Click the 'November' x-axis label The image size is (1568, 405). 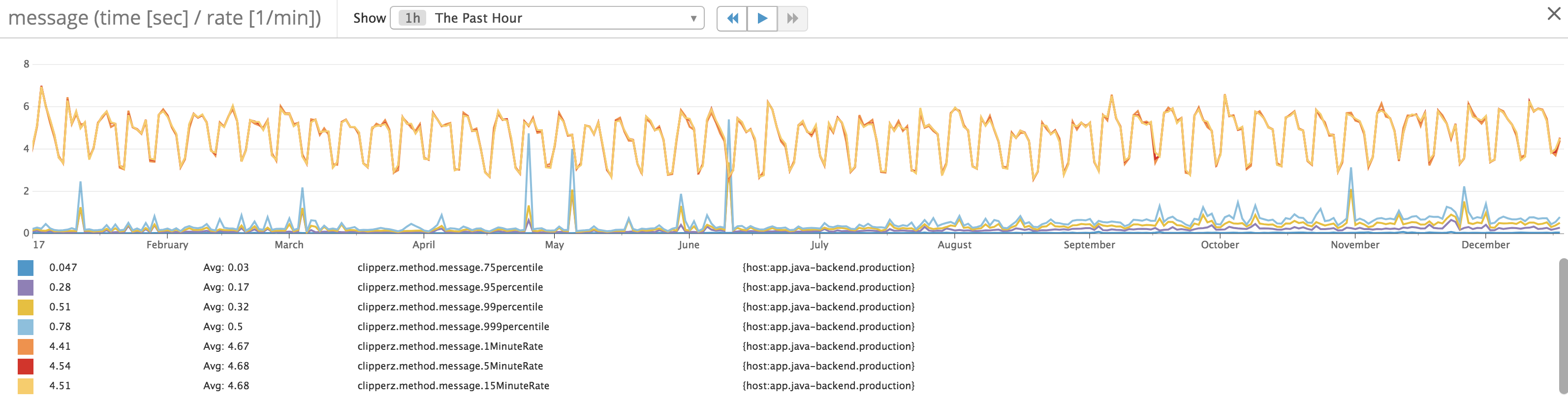pos(1355,245)
